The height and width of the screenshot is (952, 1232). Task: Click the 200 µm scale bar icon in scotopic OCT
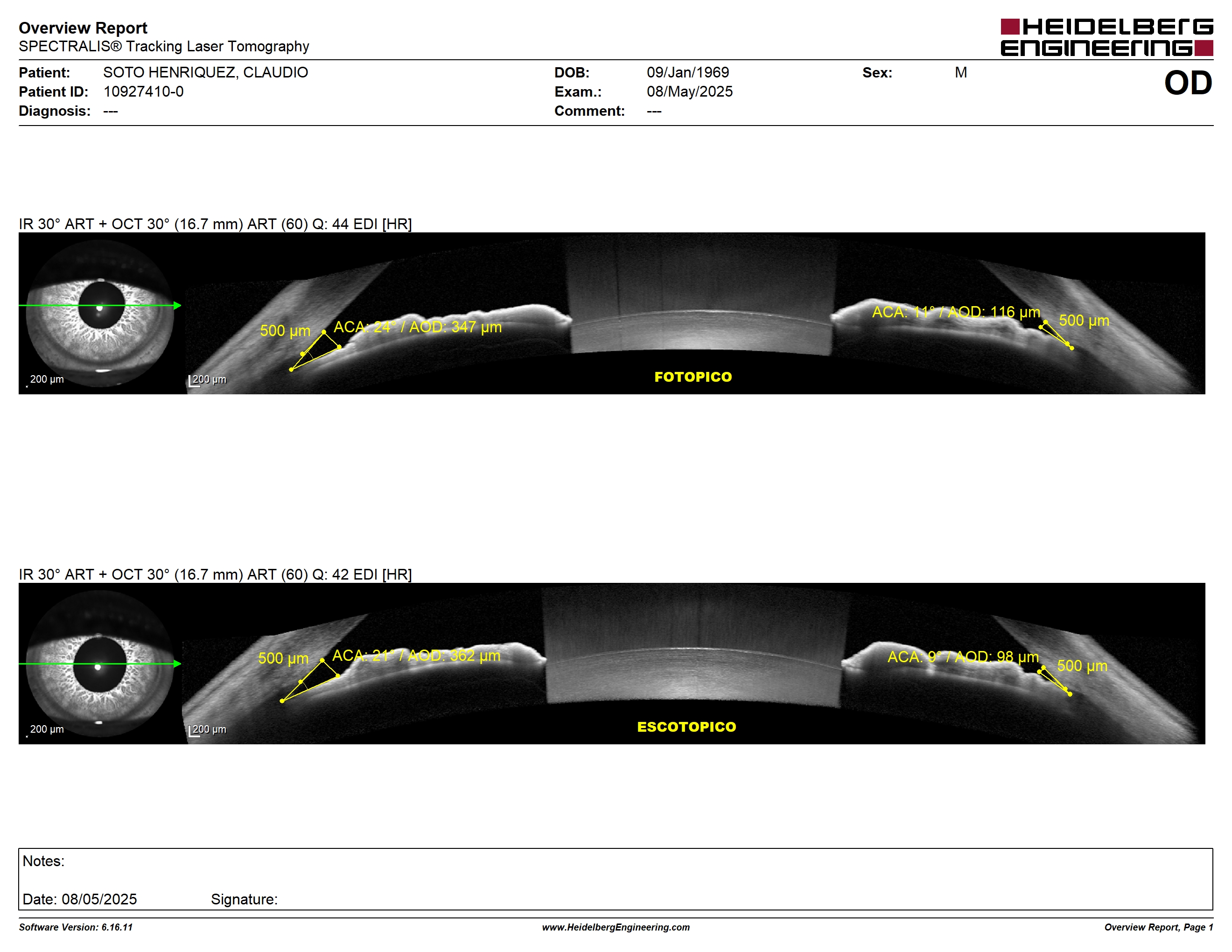(x=194, y=731)
